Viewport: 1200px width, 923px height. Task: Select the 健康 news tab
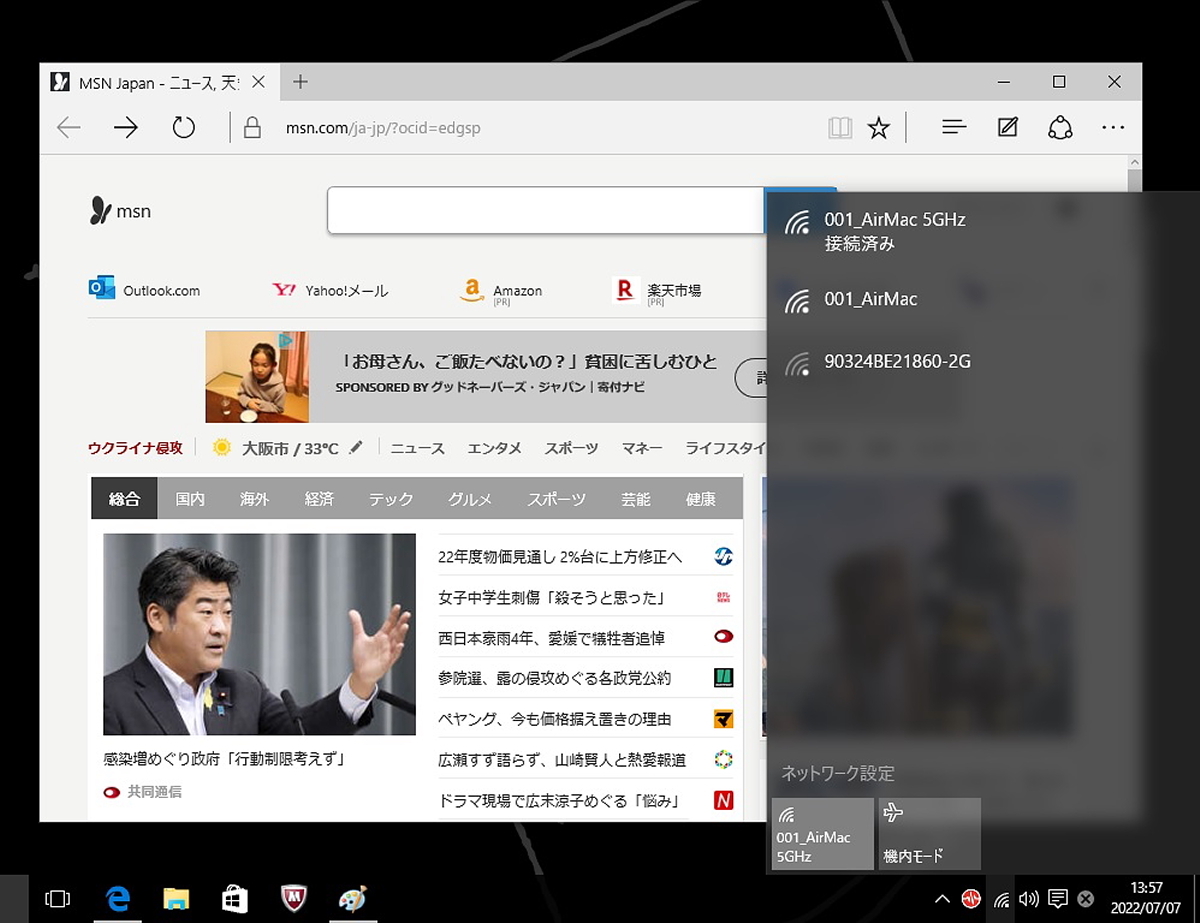(701, 498)
